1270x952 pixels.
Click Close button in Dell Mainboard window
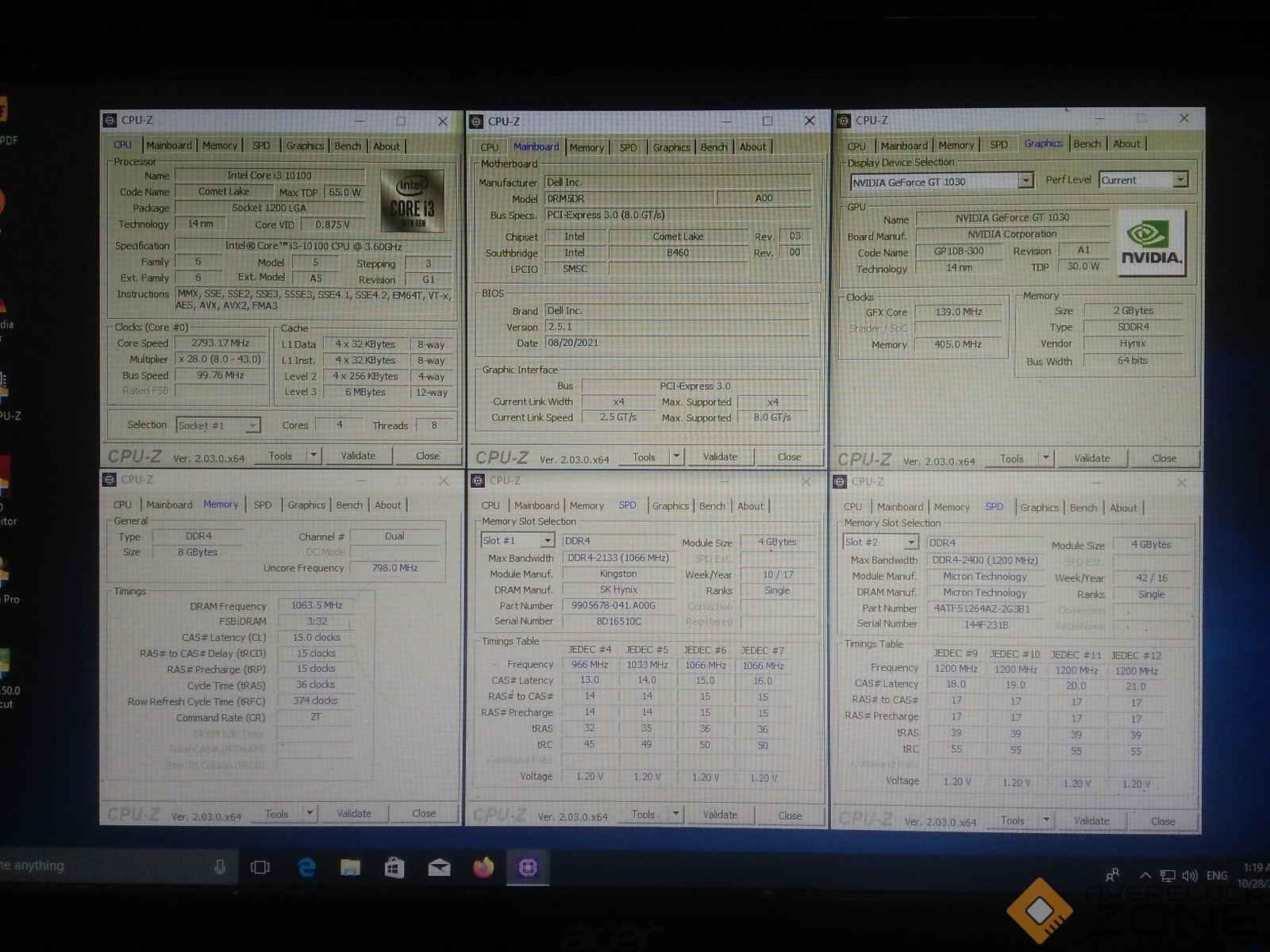[x=789, y=456]
